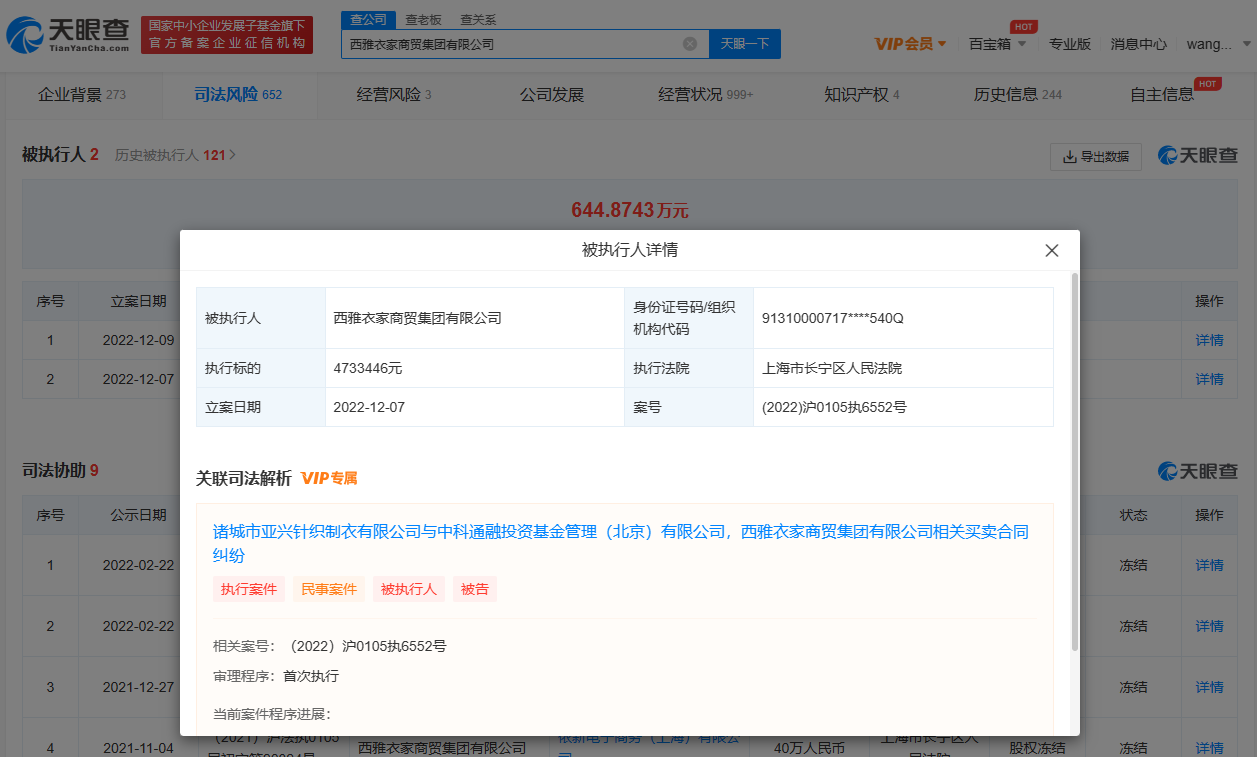Click the 644.8743万元 total amount
The height and width of the screenshot is (757, 1257).
630,210
